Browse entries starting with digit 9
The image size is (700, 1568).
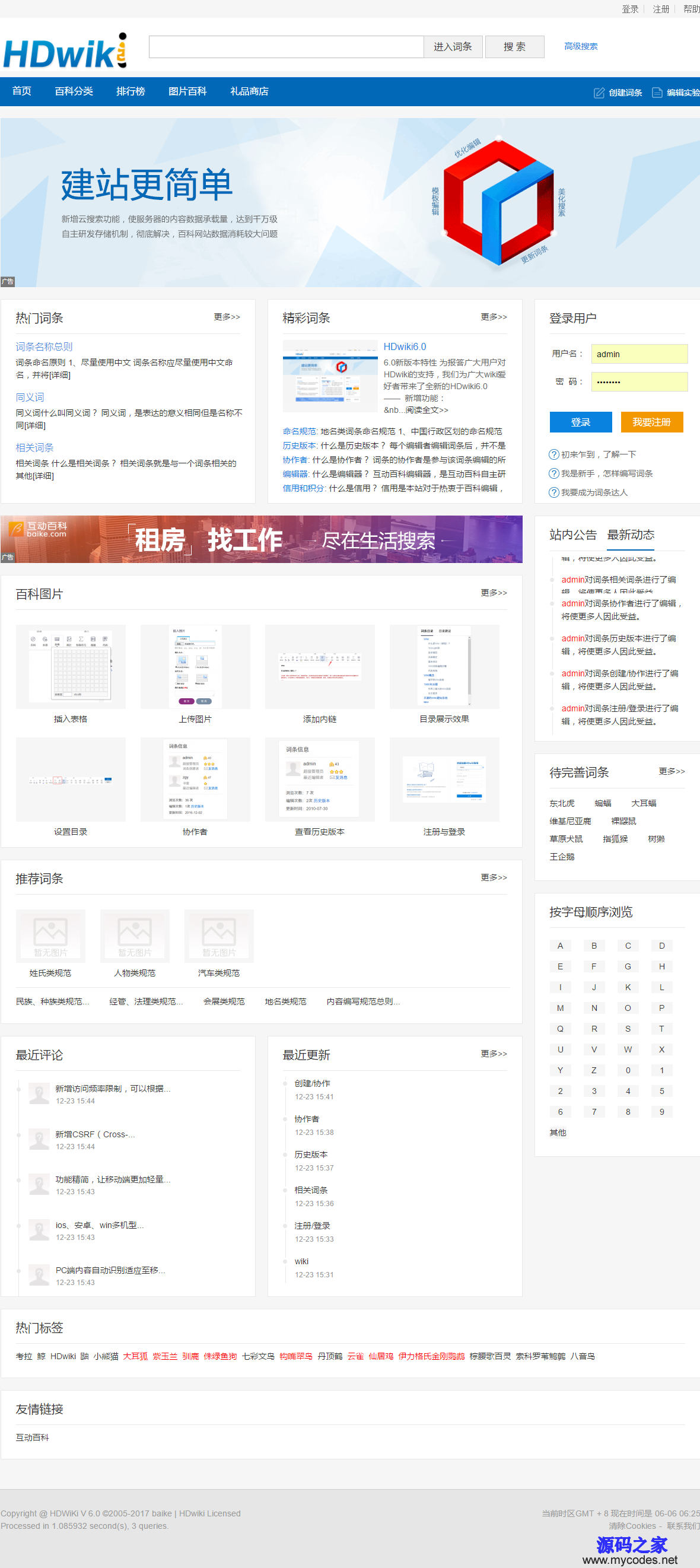click(x=661, y=1111)
